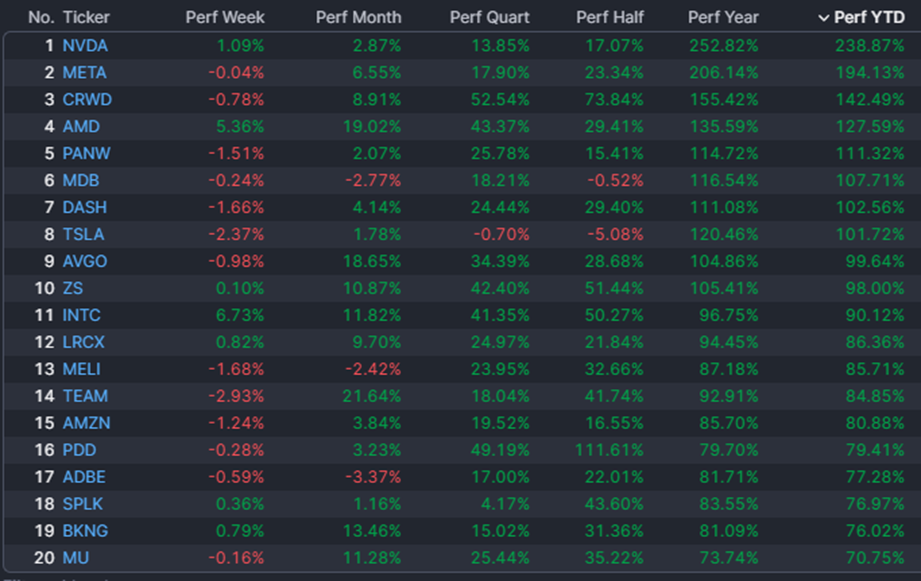Select PANW Perf Quart value 25.78%
Image resolution: width=921 pixels, height=581 pixels.
click(500, 154)
